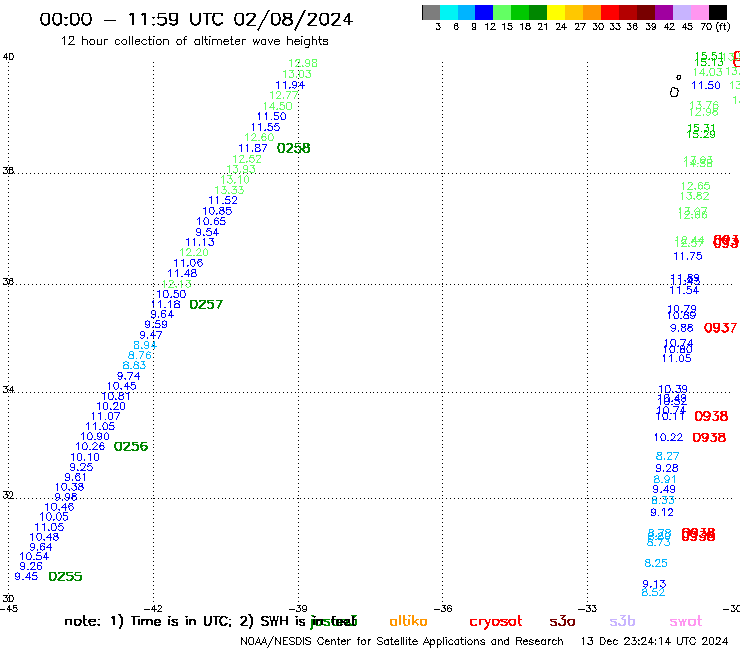The image size is (740, 650).
Task: Click the 'note: 1) Time is in UTC' text
Action: (x=148, y=621)
